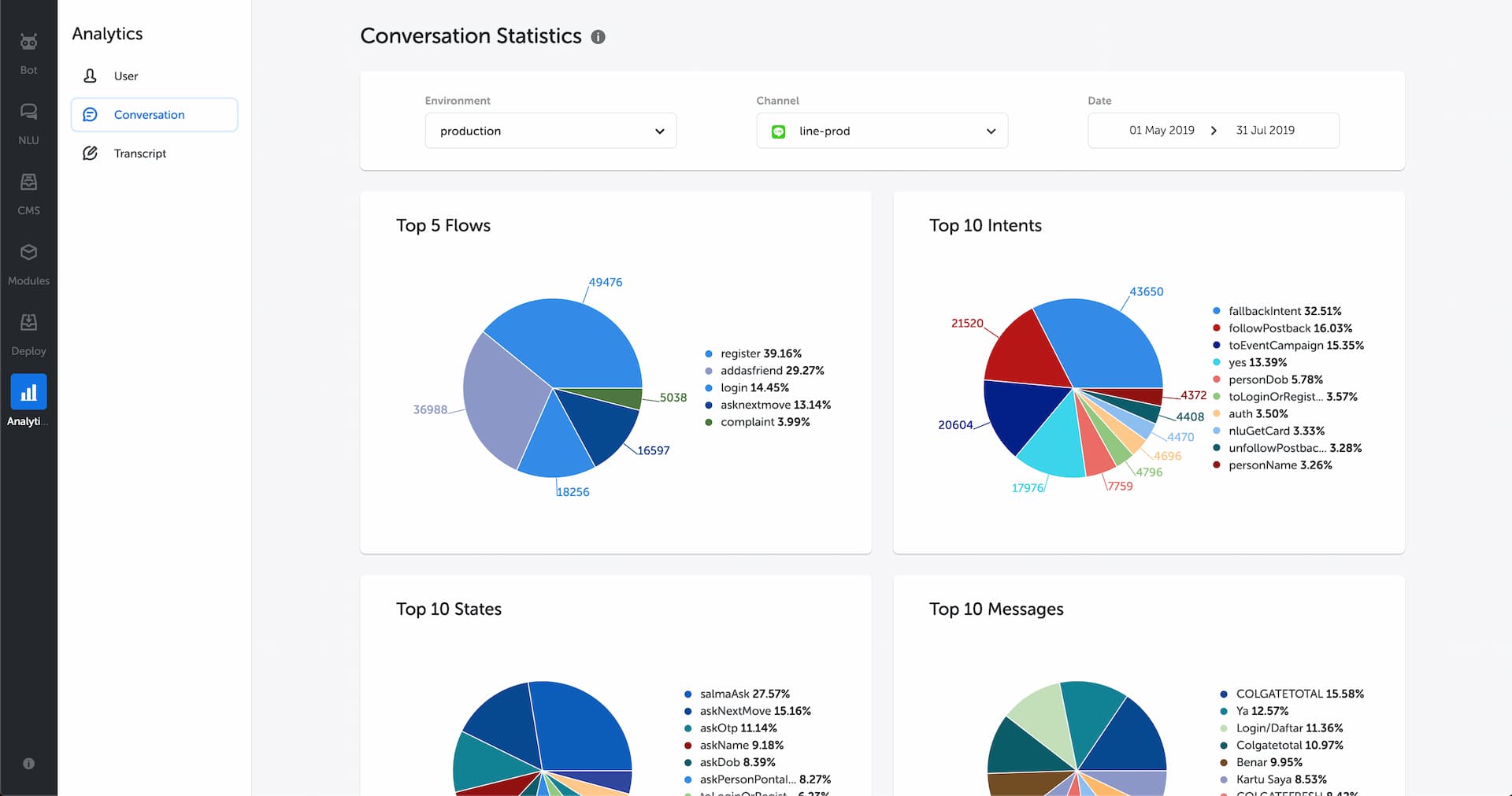1512x796 pixels.
Task: Expand the Environment production dropdown
Action: point(550,131)
